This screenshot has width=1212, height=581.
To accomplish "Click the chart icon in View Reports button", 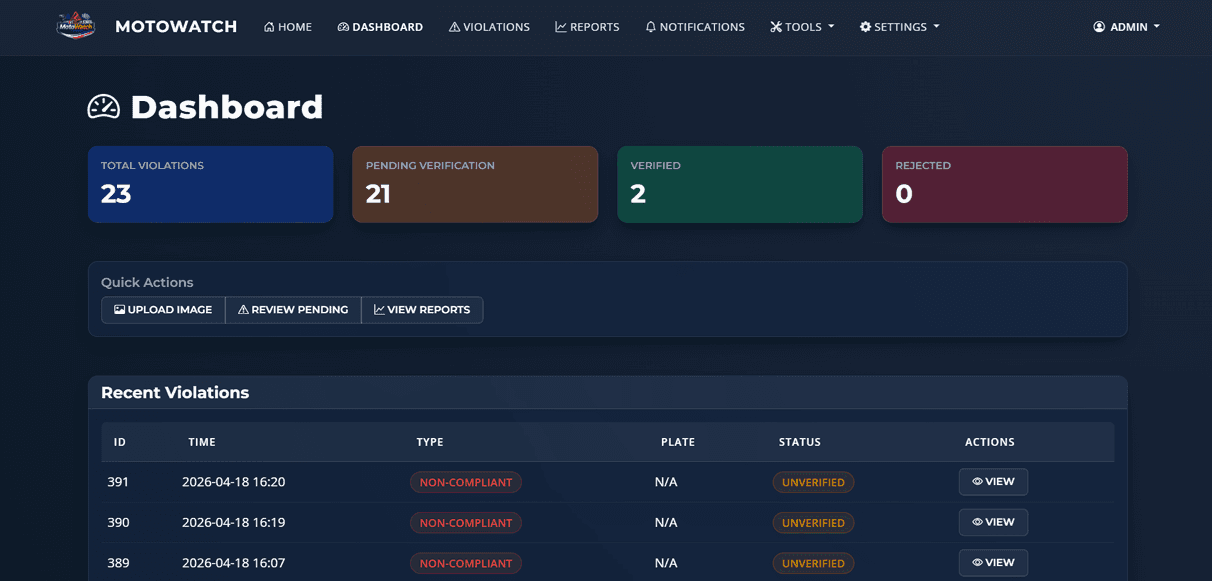I will 379,310.
